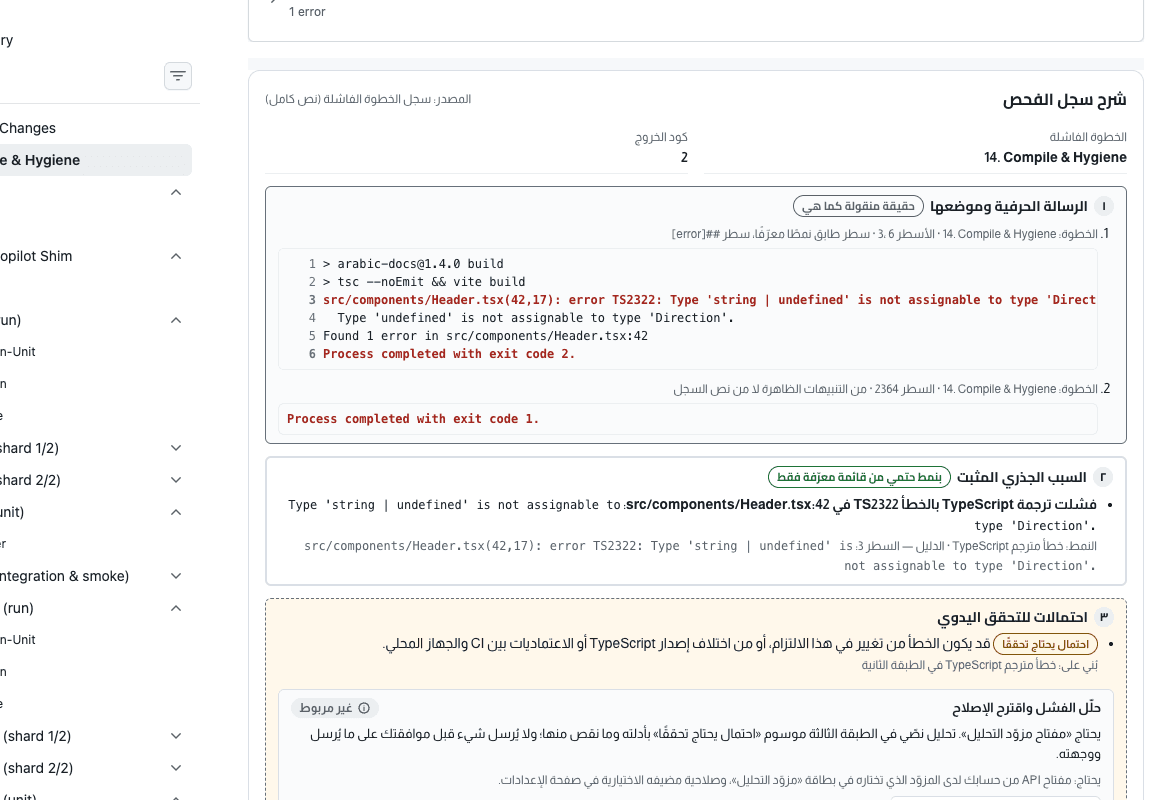1168x800 pixels.
Task: Click the heading «احتمالات للتحقق اليدوي»
Action: click(1012, 617)
